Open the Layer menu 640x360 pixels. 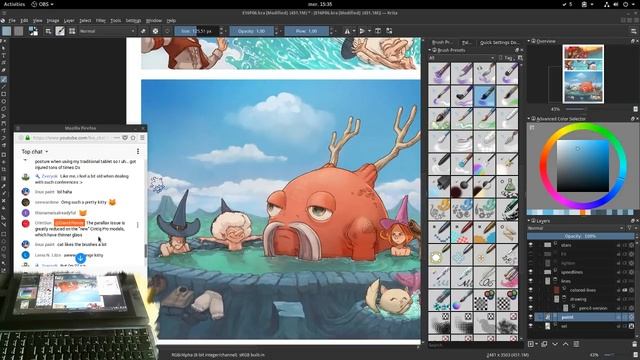pos(69,20)
